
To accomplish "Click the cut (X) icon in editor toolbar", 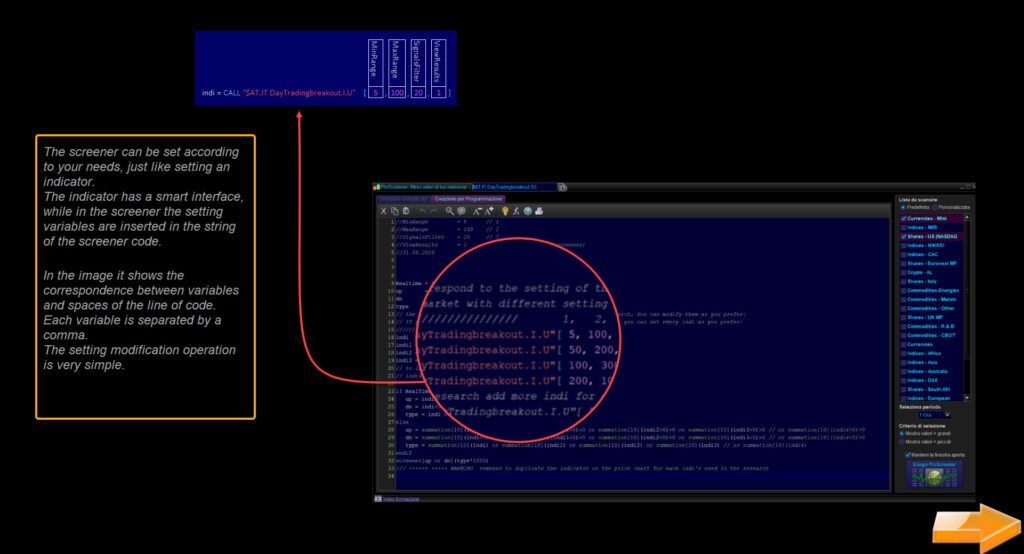I will (x=384, y=211).
